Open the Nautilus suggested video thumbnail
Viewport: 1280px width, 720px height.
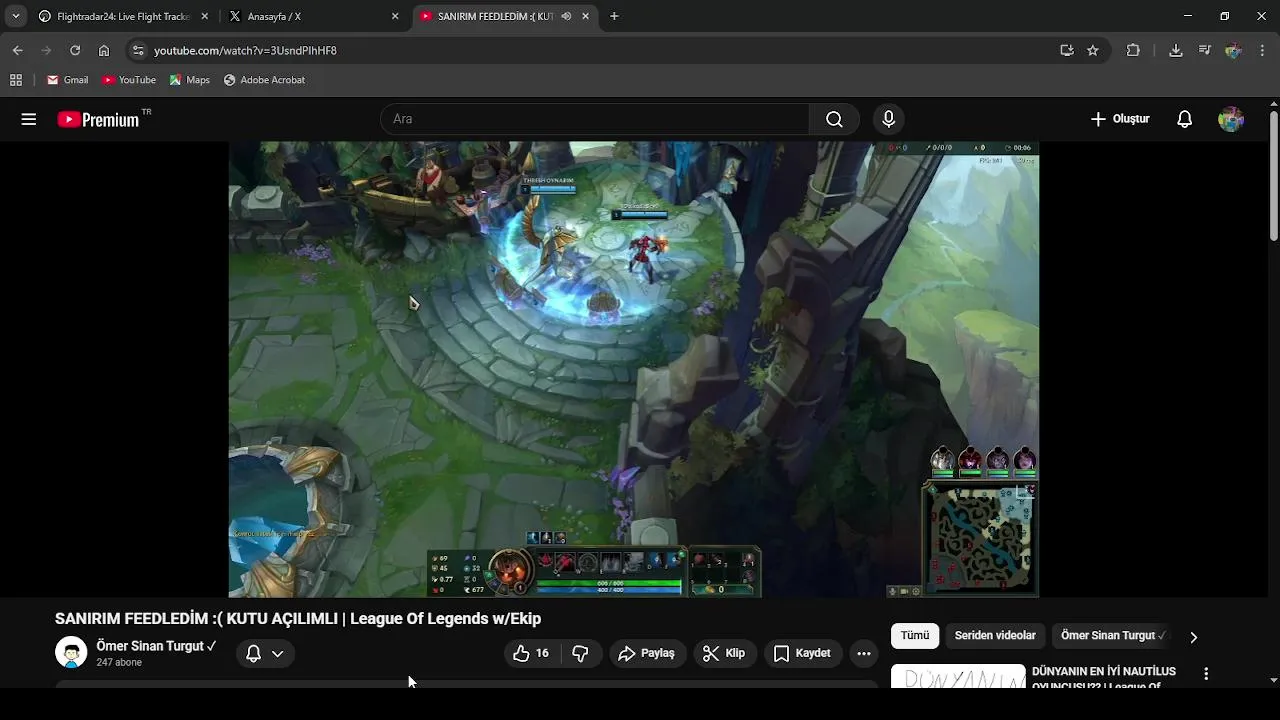[x=958, y=677]
